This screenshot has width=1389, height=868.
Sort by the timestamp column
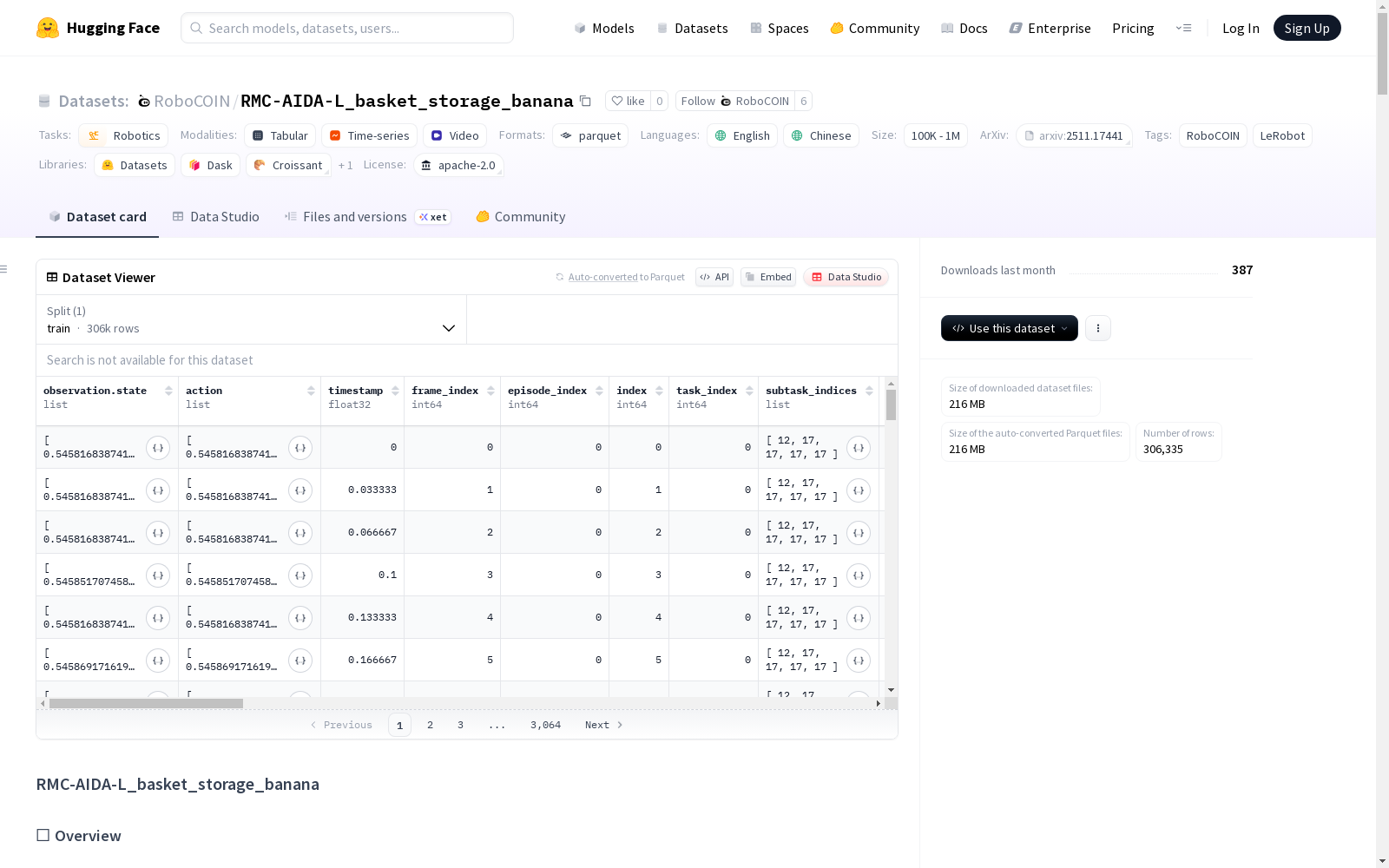coord(395,391)
